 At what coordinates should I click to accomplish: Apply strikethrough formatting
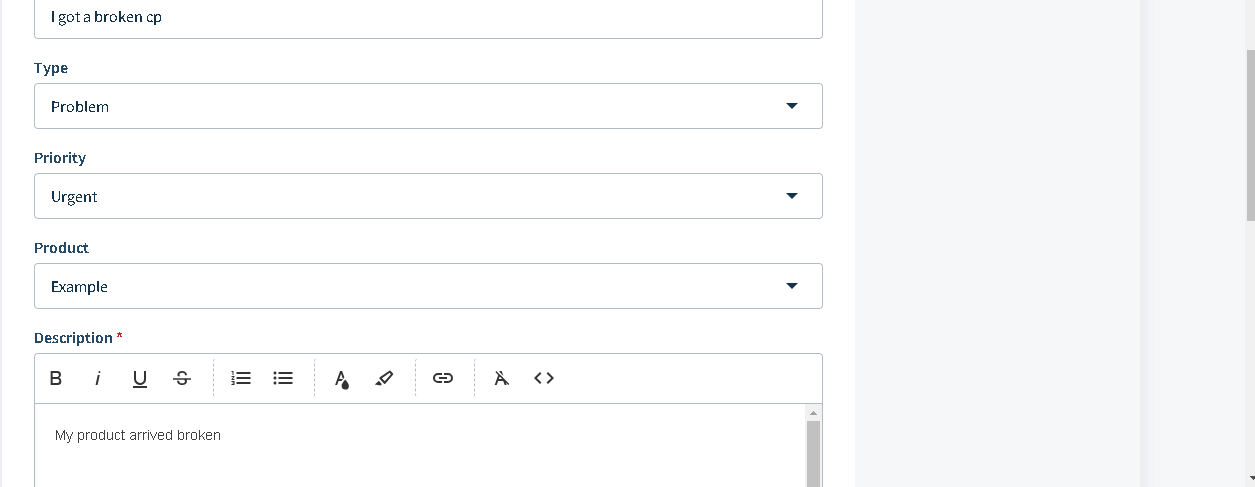181,378
